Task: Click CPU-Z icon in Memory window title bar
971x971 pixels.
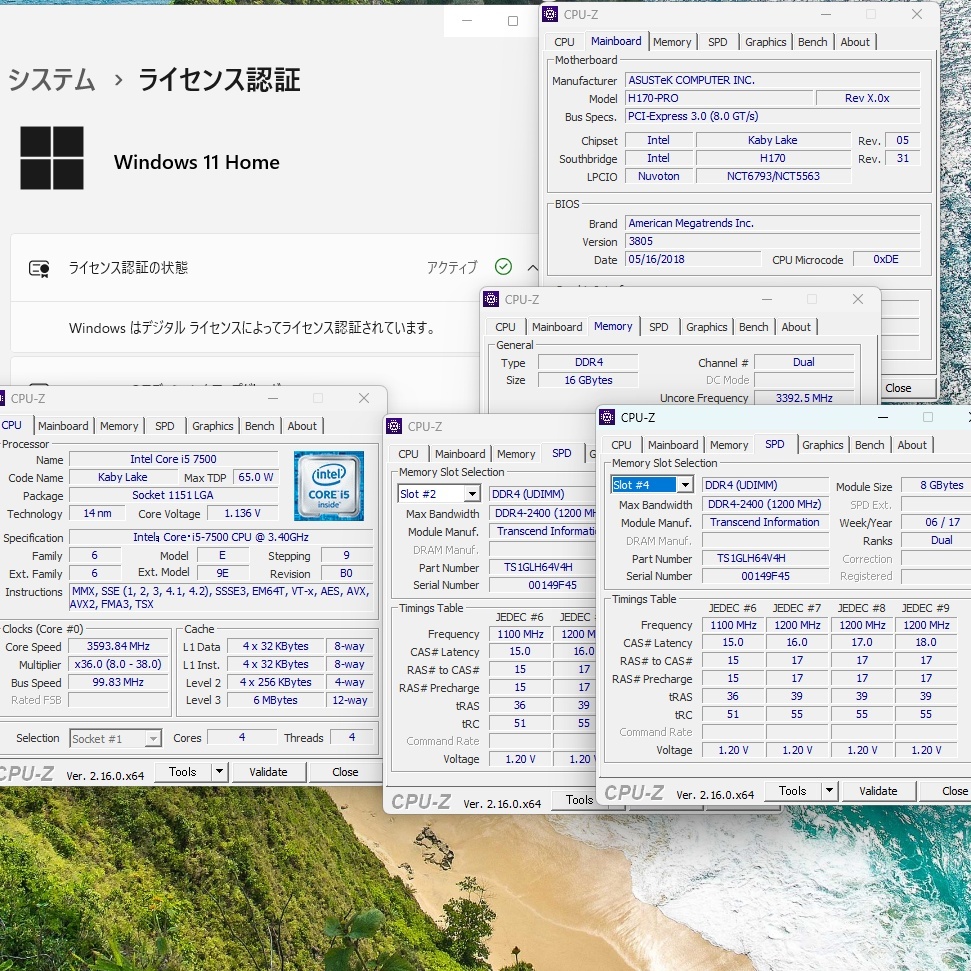Action: pos(492,299)
